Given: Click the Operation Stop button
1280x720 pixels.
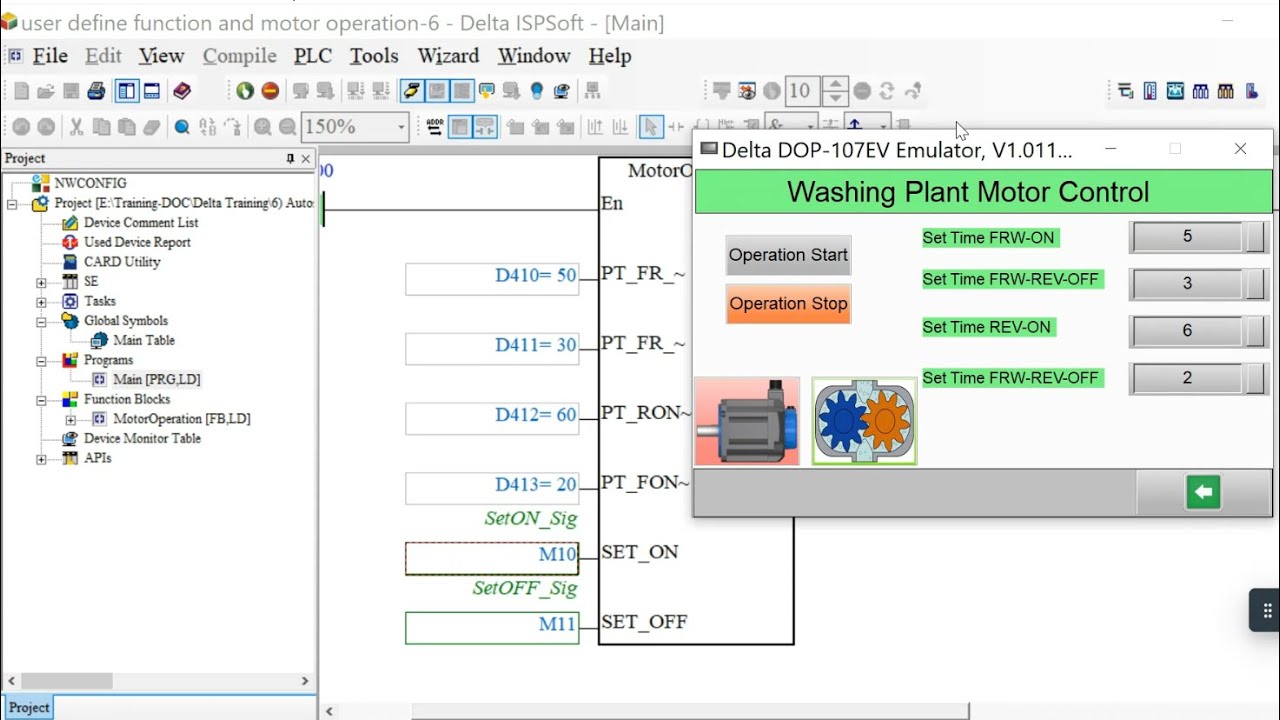Looking at the screenshot, I should (x=788, y=304).
